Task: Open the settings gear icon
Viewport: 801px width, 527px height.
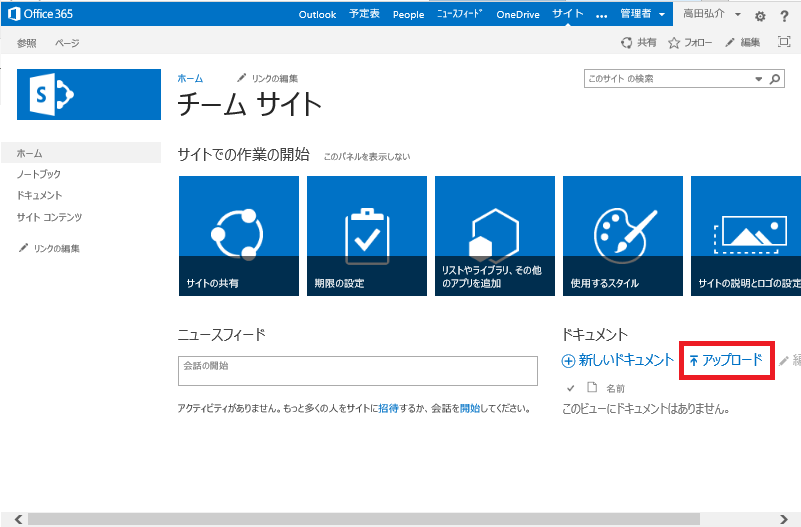Action: pyautogui.click(x=760, y=16)
